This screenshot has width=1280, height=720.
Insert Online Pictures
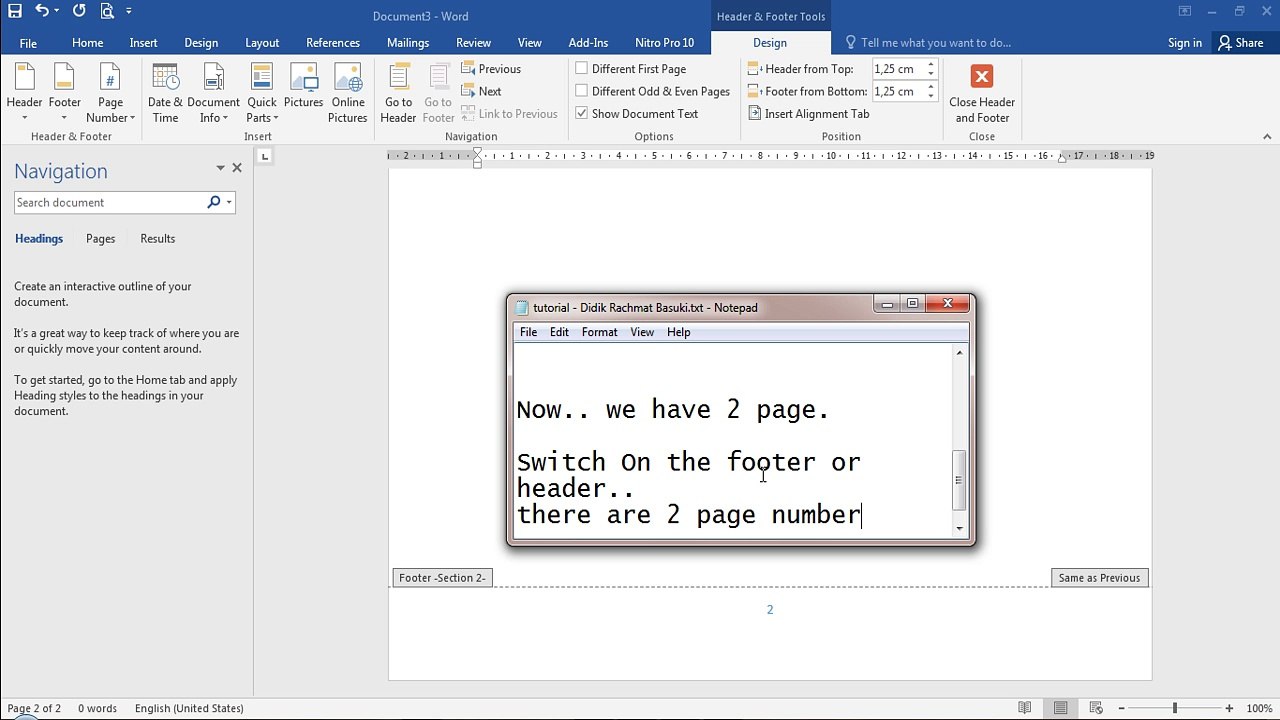(348, 93)
